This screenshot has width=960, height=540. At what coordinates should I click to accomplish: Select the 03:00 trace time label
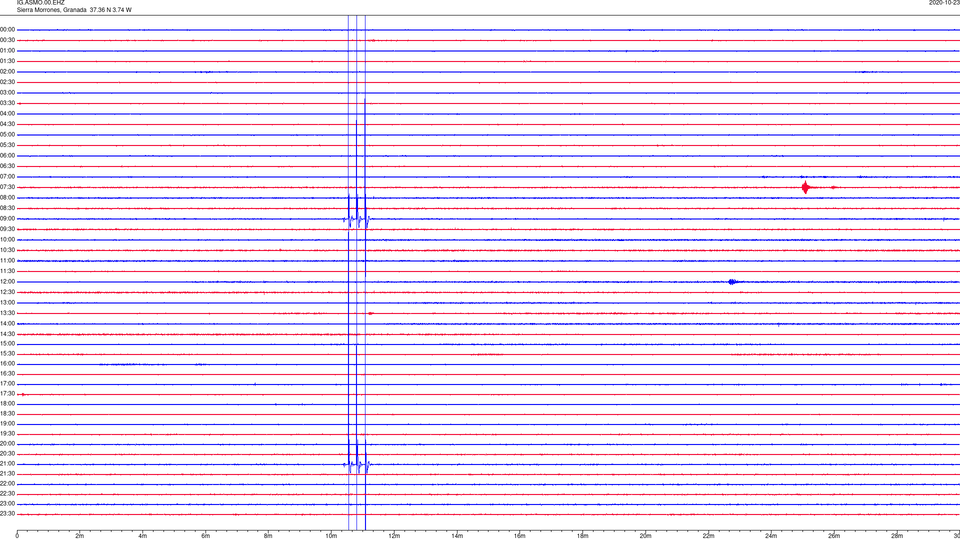(x=7, y=92)
